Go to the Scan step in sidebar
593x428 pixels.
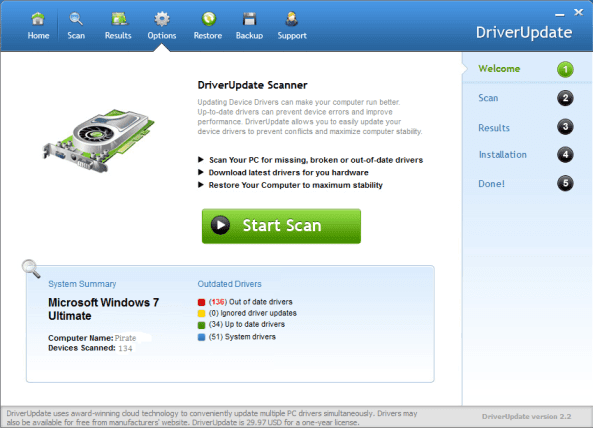(x=488, y=98)
